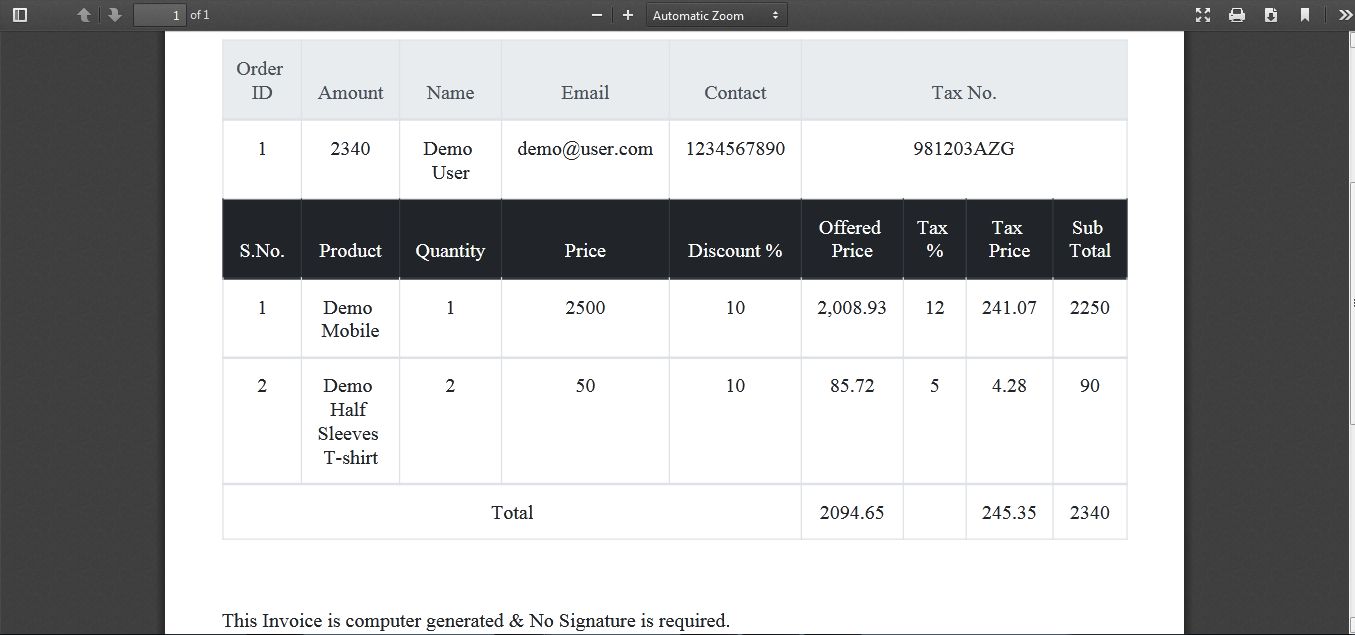Screen dimensions: 1355x635
Task: Zoom out of the document
Action: [597, 15]
